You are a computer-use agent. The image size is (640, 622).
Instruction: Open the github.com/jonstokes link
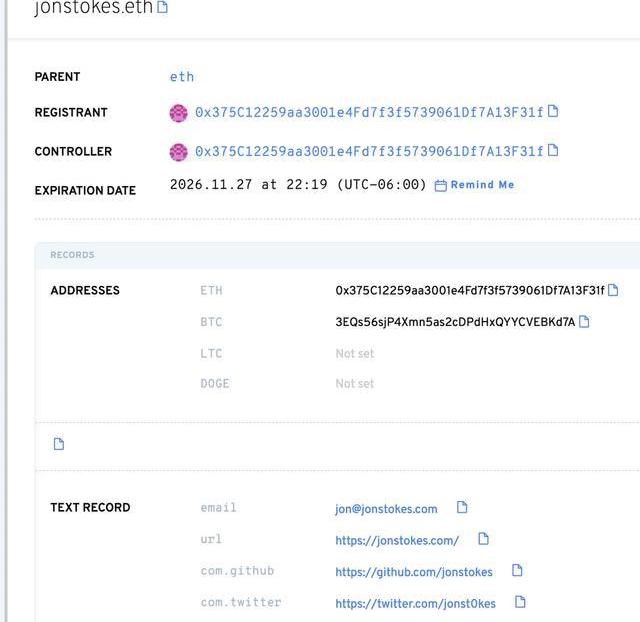click(414, 572)
